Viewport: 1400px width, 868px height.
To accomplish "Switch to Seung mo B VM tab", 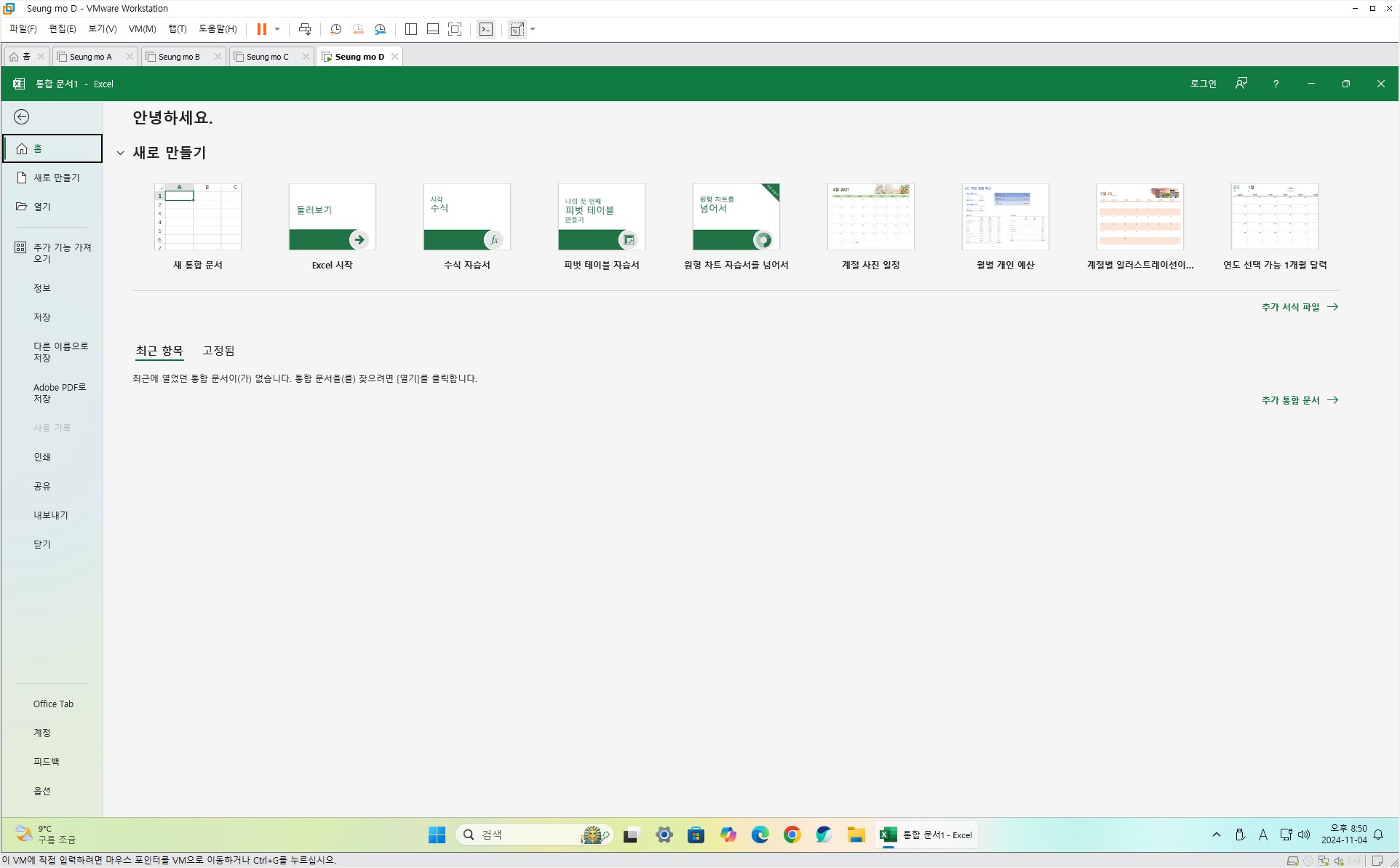I will tap(179, 57).
